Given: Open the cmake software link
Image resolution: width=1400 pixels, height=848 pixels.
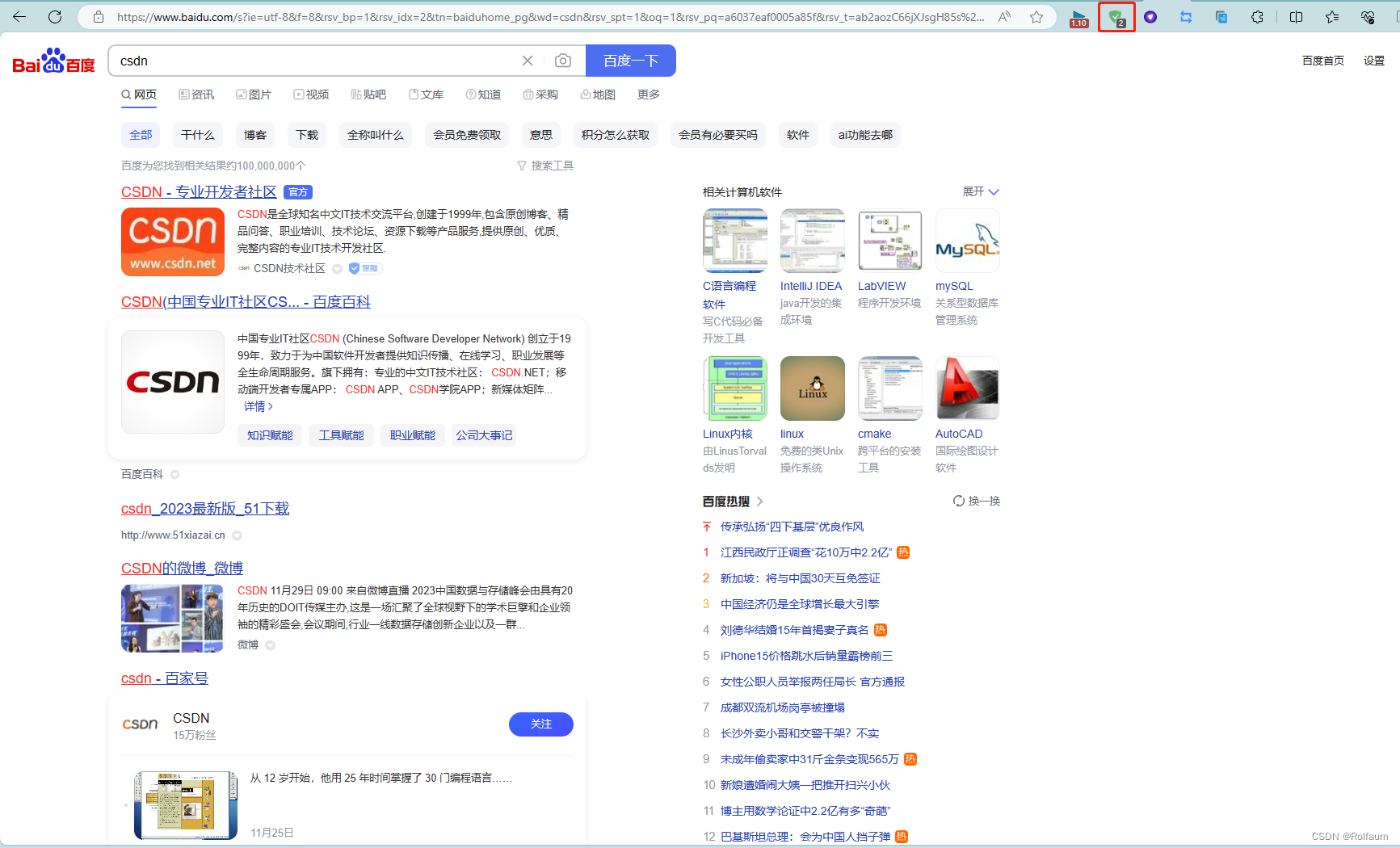Looking at the screenshot, I should 874,434.
